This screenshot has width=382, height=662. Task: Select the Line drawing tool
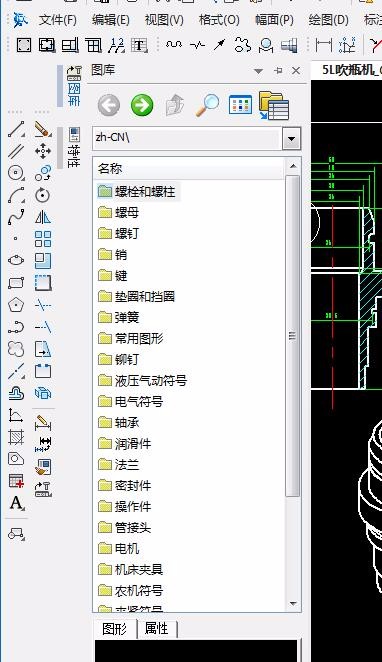pos(16,129)
